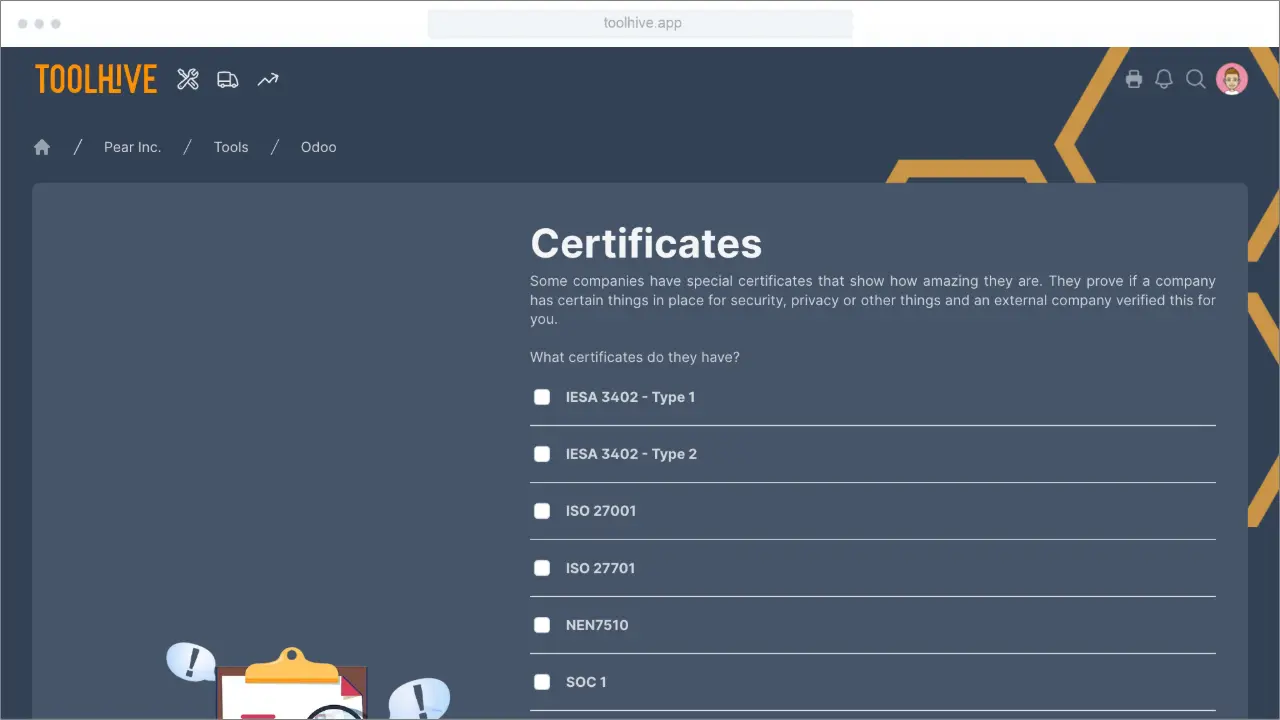The image size is (1280, 720).
Task: Check the NEN7510 certificate box
Action: pos(541,625)
